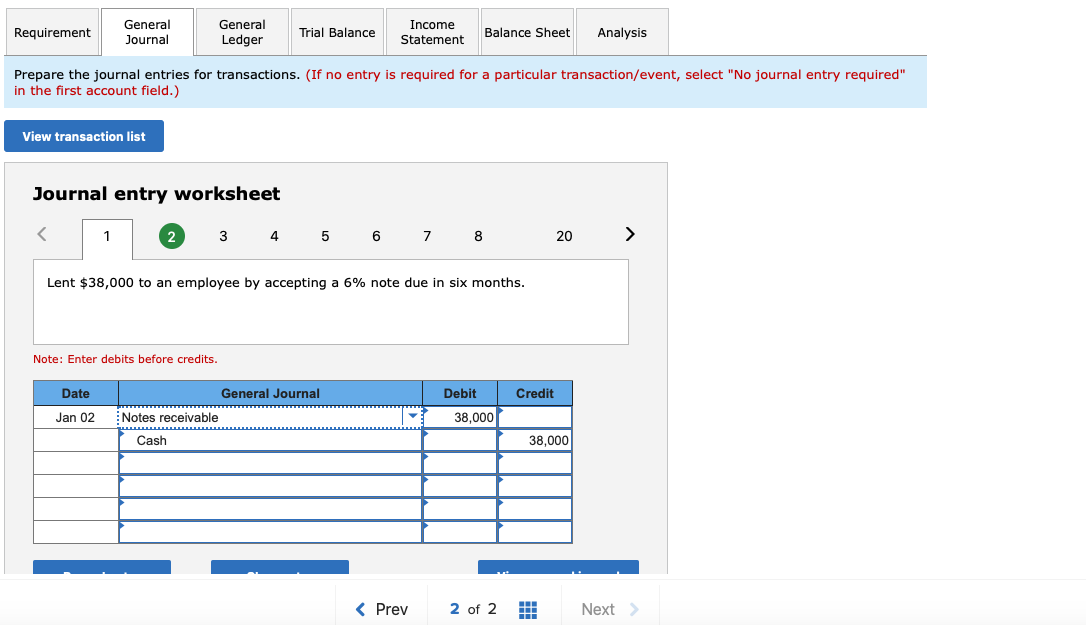Click the blue marker on the Cash account row
Image resolution: width=1086 pixels, height=625 pixels.
pyautogui.click(x=122, y=433)
